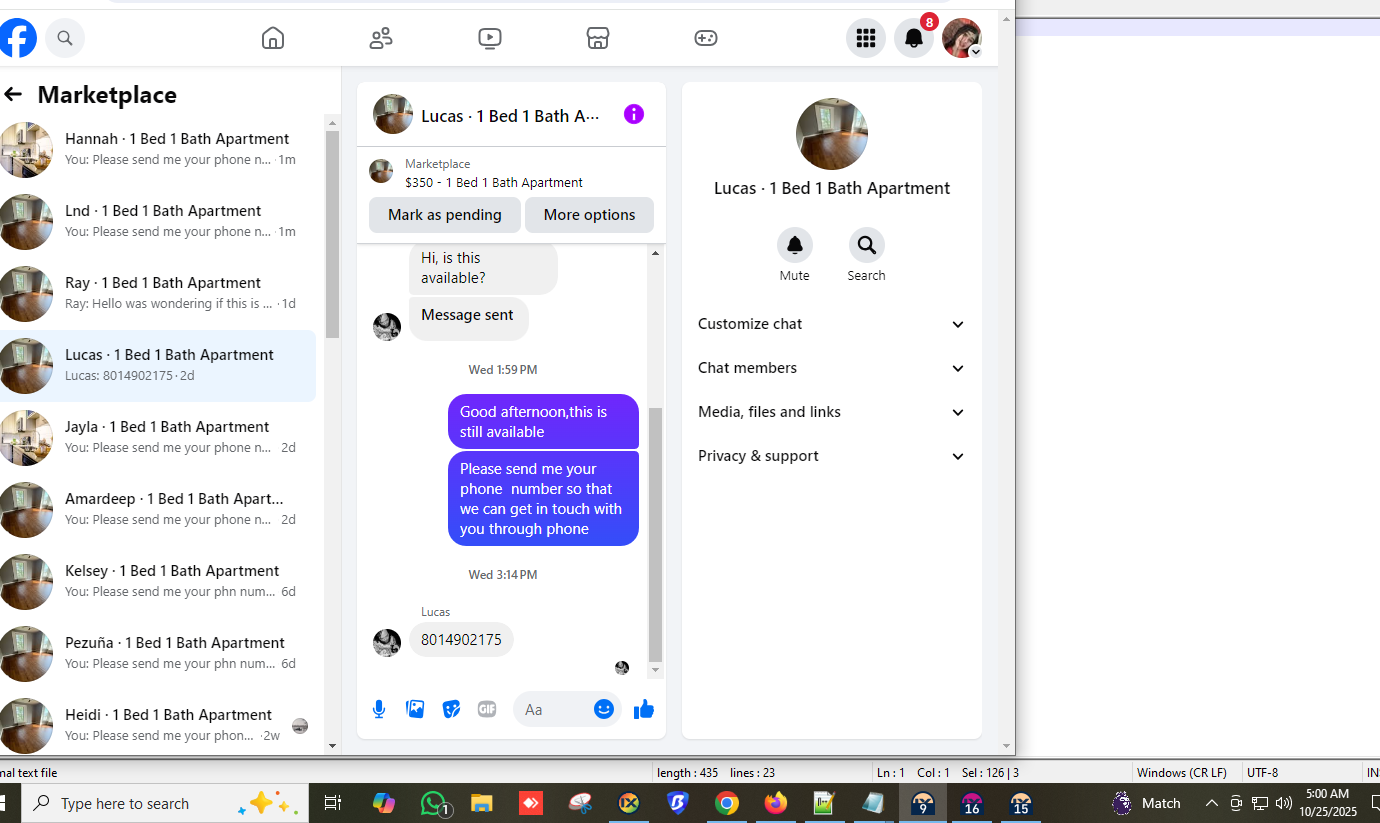
Task: Open the account profile picture menu
Action: click(962, 38)
